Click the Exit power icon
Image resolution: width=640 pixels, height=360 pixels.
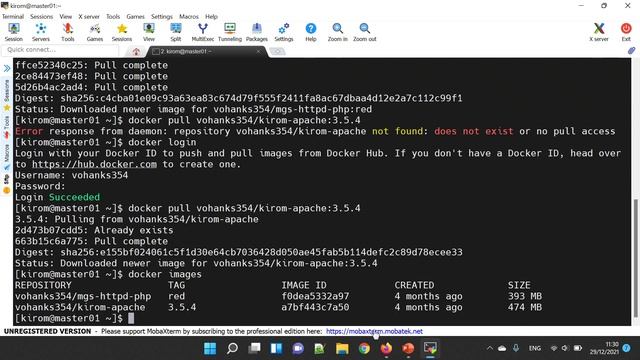coord(626,32)
